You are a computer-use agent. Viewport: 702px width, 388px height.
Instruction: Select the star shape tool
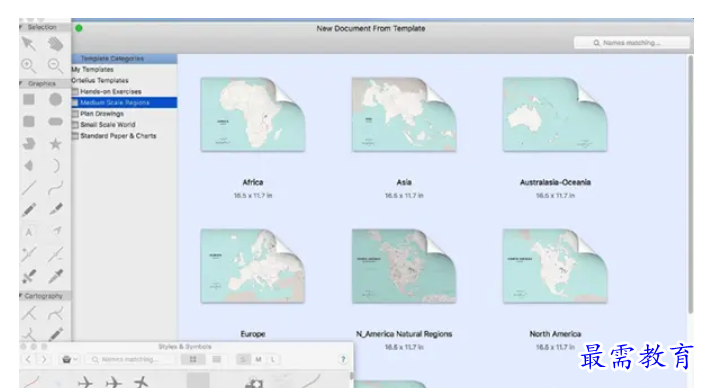click(56, 144)
